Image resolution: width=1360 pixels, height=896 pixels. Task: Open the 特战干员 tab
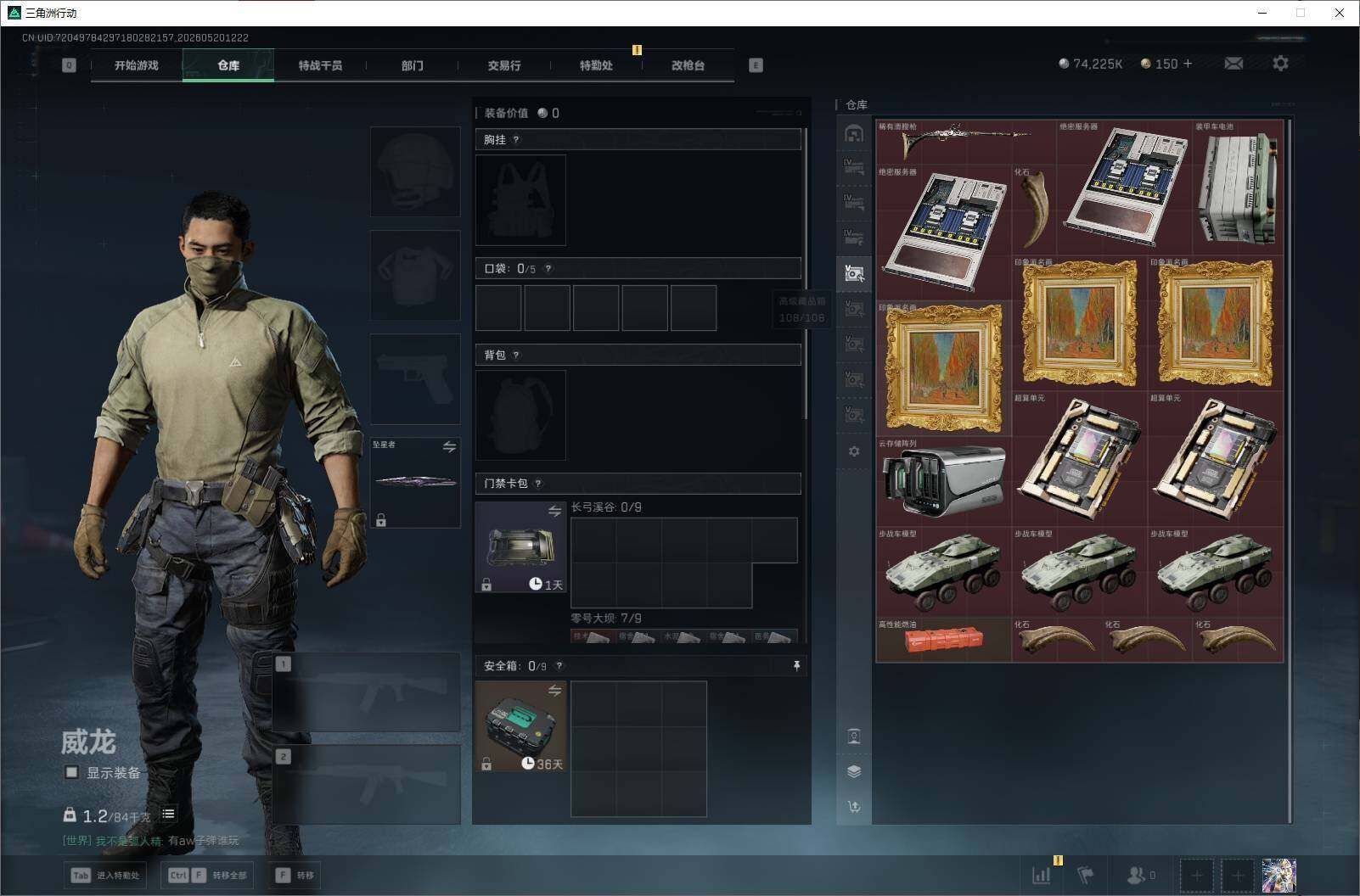pyautogui.click(x=320, y=65)
